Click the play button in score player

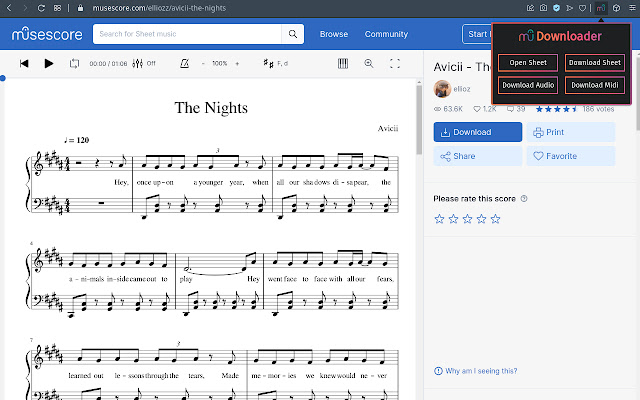click(49, 64)
